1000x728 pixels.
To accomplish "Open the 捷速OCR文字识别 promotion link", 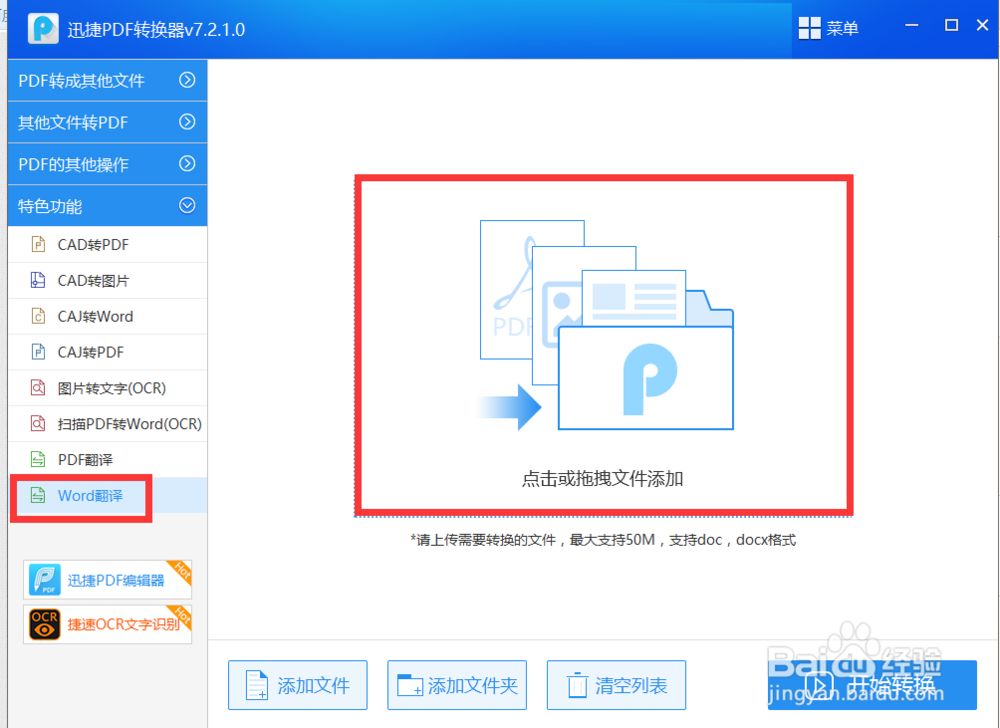I will [x=107, y=623].
